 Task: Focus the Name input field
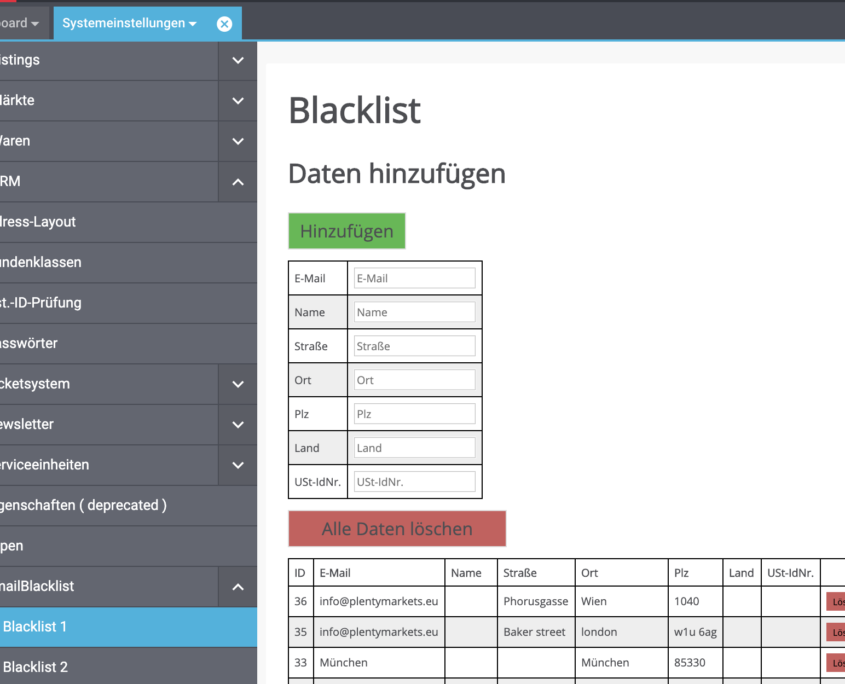(x=414, y=312)
